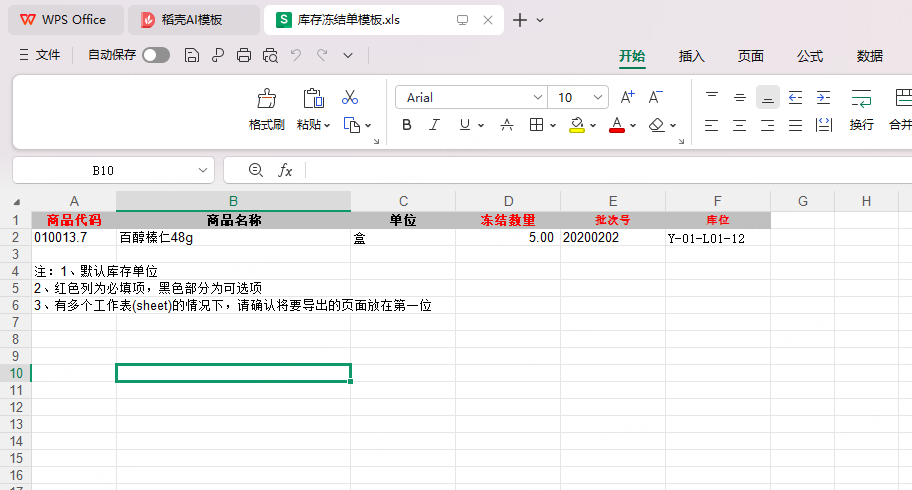The height and width of the screenshot is (490, 912).
Task: Apply the yellow fill color swatch
Action: coord(576,125)
